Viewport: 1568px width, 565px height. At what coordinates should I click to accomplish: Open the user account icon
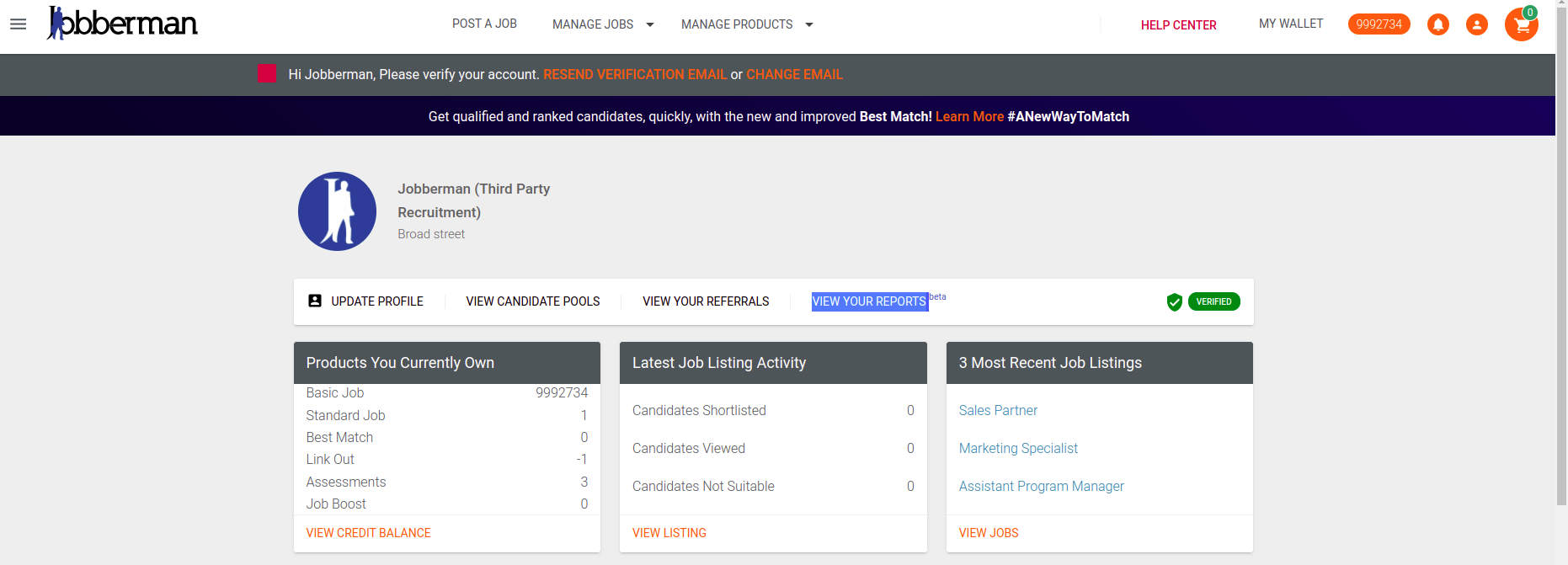coord(1477,24)
